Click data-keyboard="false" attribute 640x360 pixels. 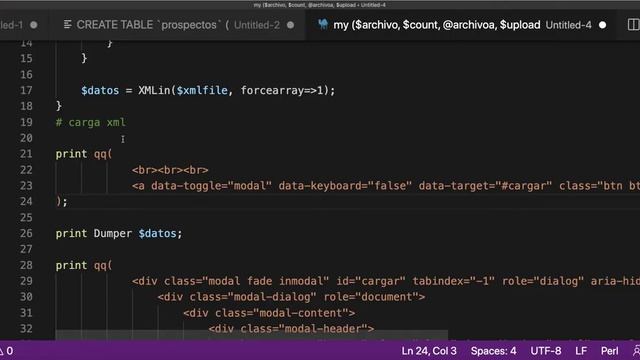point(345,186)
